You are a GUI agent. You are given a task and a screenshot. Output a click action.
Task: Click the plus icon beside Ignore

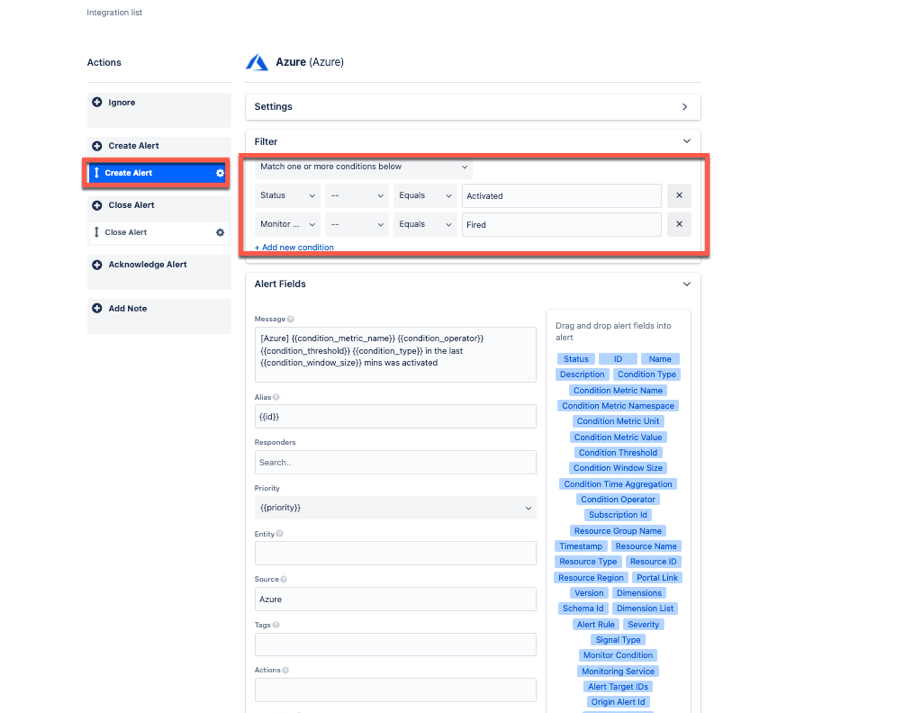coord(97,102)
